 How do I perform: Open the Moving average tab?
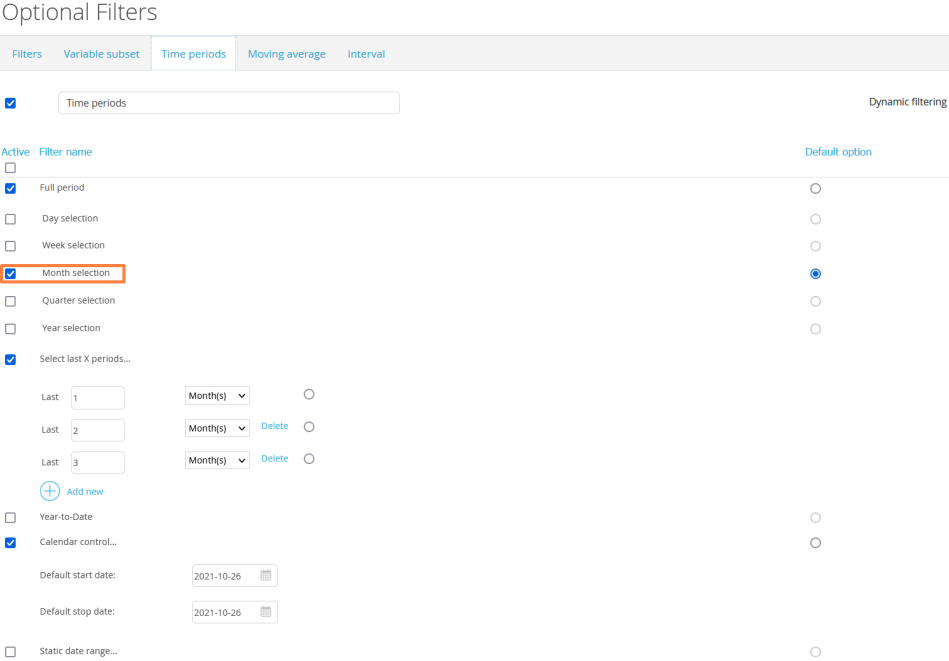point(286,54)
